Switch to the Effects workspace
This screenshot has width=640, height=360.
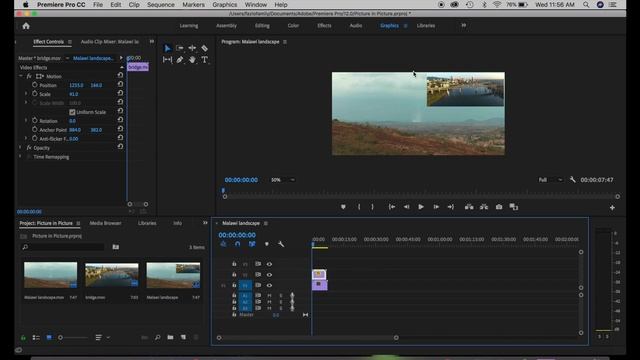[324, 26]
